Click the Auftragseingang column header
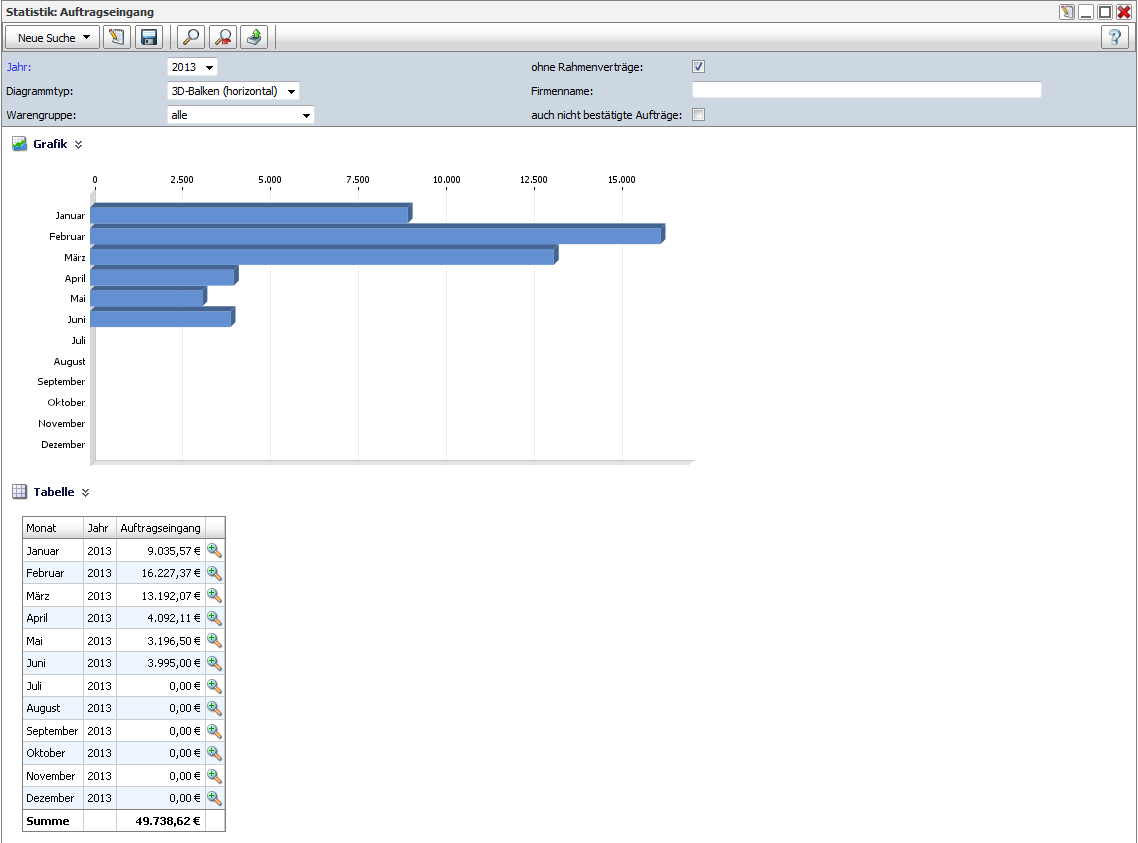The width and height of the screenshot is (1138, 843). [160, 528]
